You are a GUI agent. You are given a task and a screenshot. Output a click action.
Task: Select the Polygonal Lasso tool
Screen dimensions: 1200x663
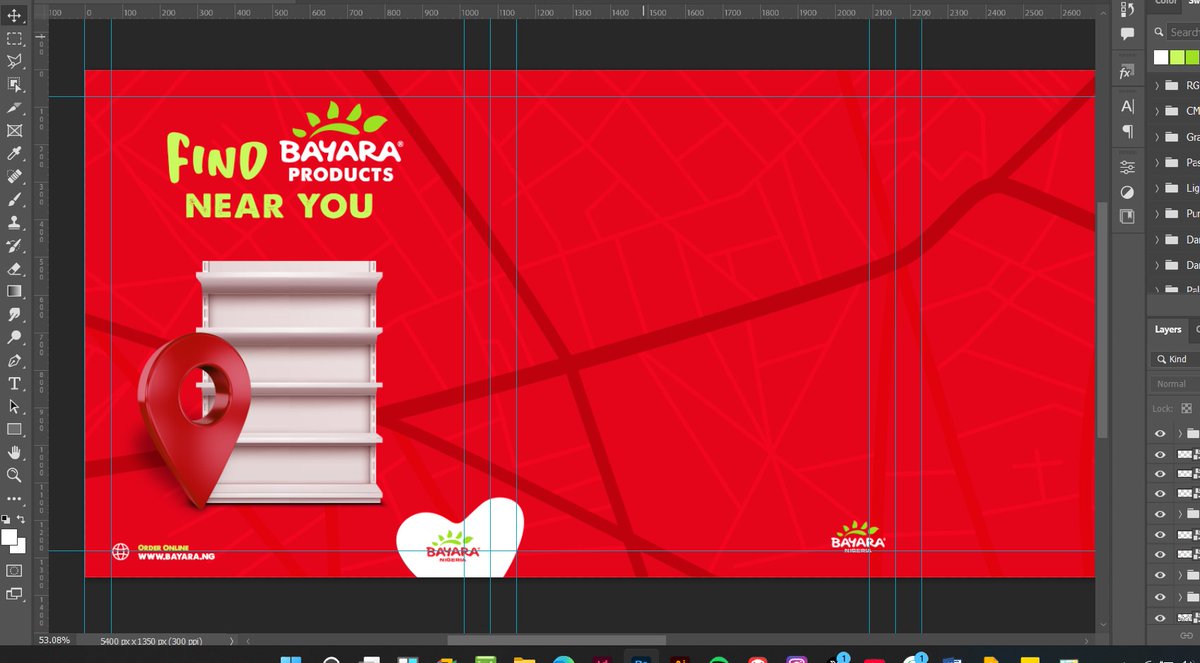click(14, 61)
